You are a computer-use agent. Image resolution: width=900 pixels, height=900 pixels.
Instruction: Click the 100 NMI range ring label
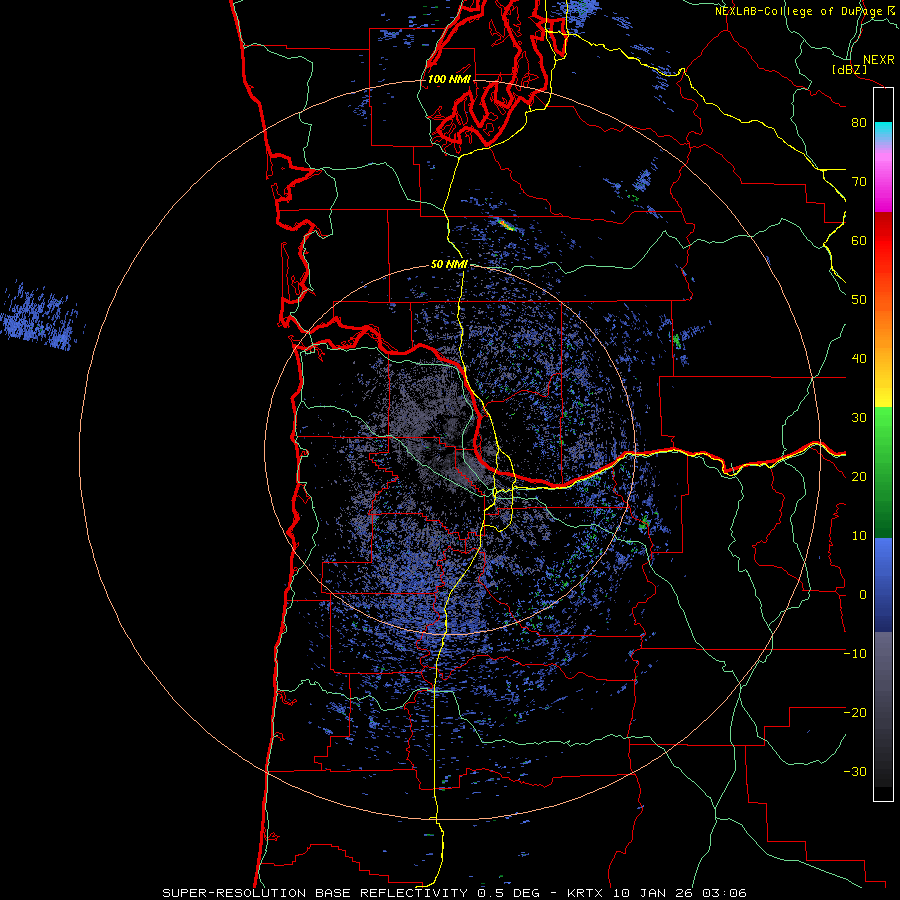[449, 79]
